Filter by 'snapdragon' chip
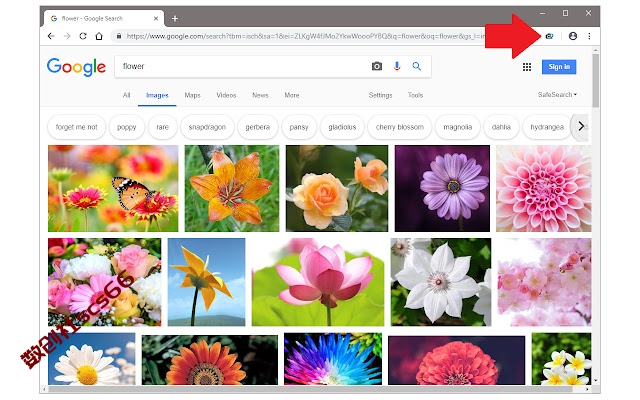Screen dimensions: 640x400 point(207,127)
